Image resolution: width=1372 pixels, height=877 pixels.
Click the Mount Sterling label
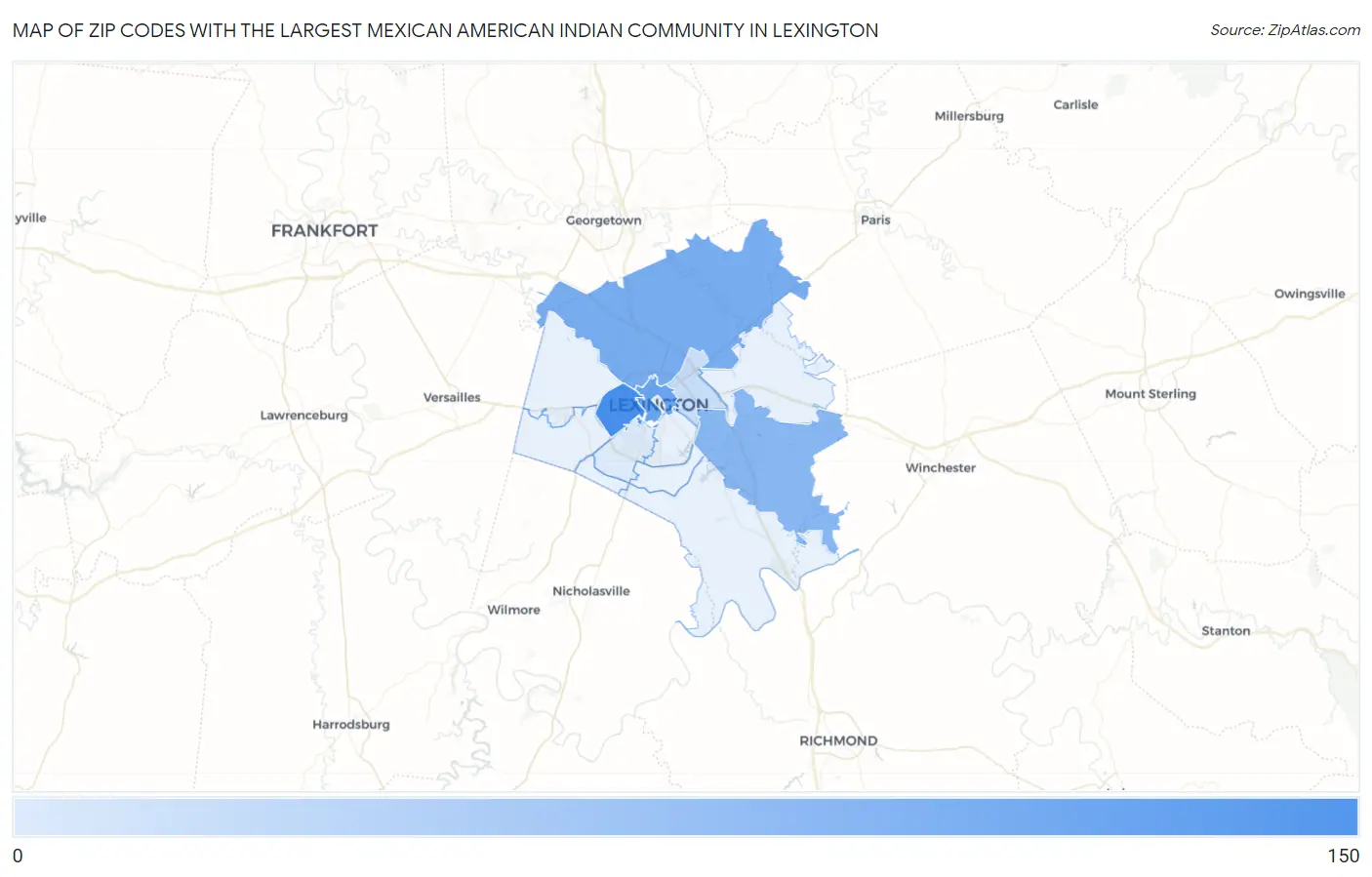(1150, 394)
